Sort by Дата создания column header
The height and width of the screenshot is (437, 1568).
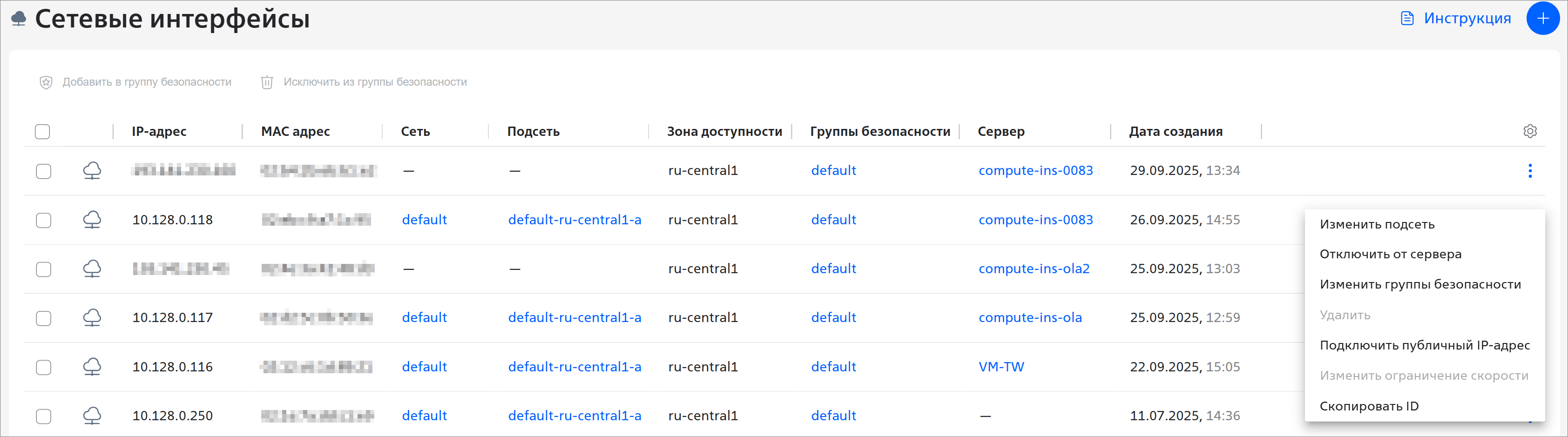click(x=1176, y=131)
